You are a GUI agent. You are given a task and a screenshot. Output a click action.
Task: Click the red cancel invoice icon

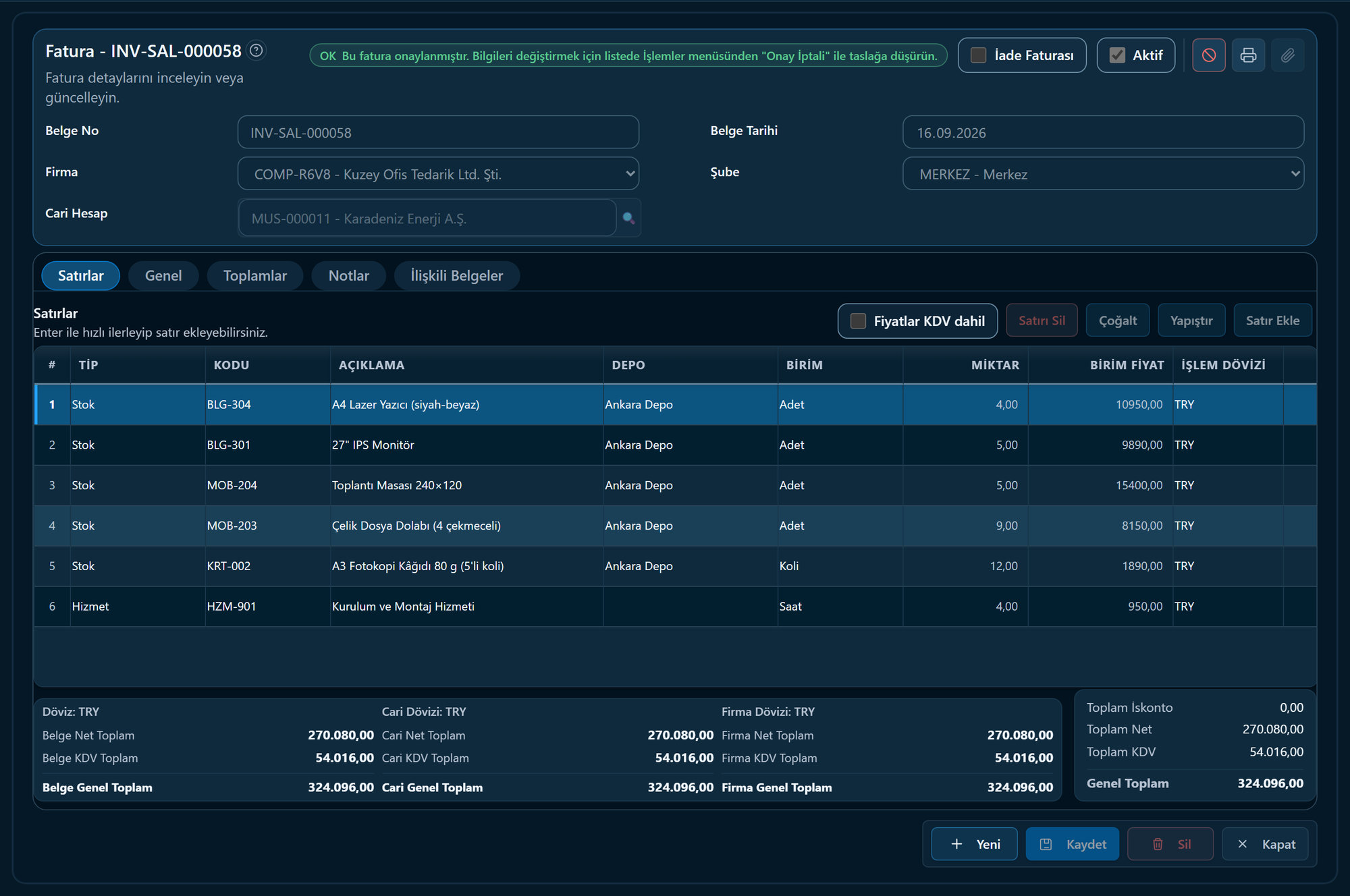(x=1208, y=55)
